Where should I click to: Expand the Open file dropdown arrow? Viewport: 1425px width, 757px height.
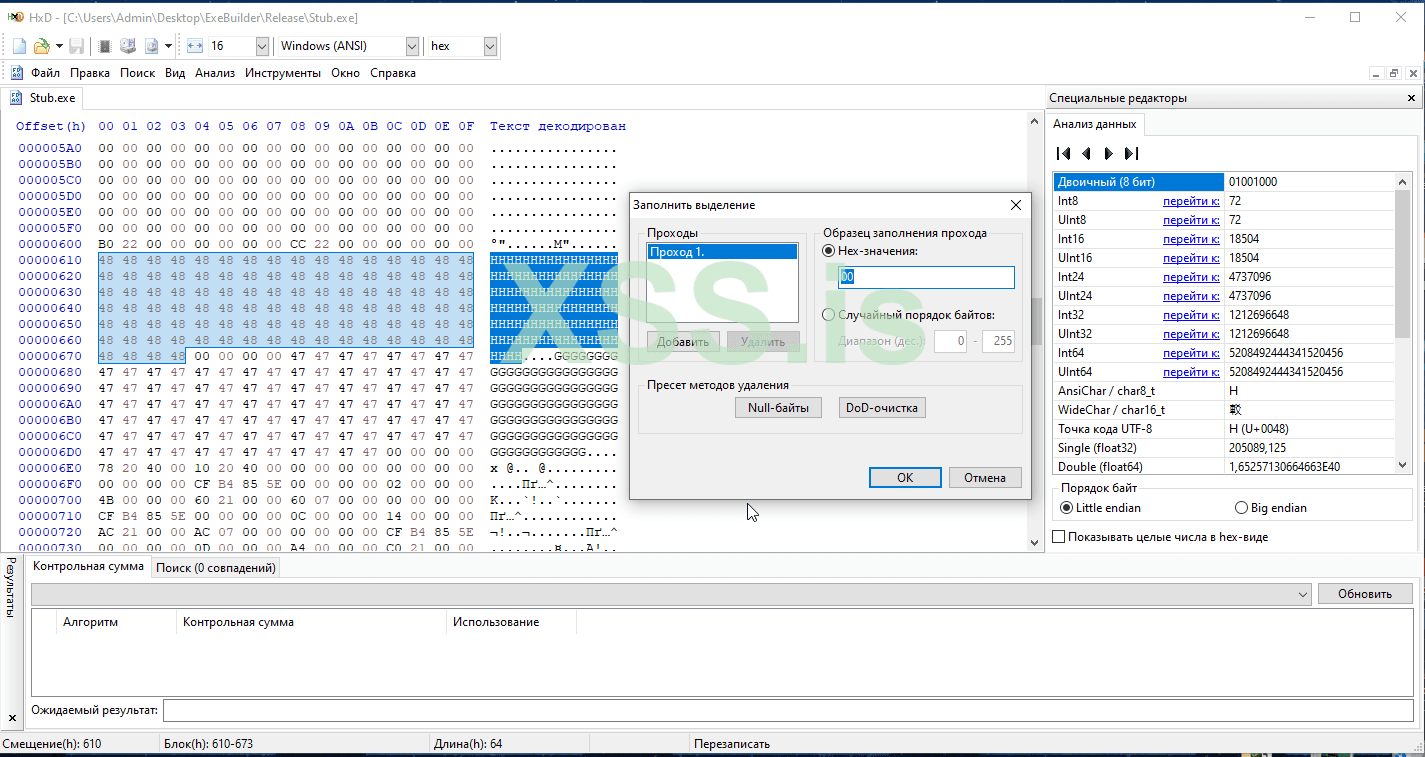(x=60, y=46)
